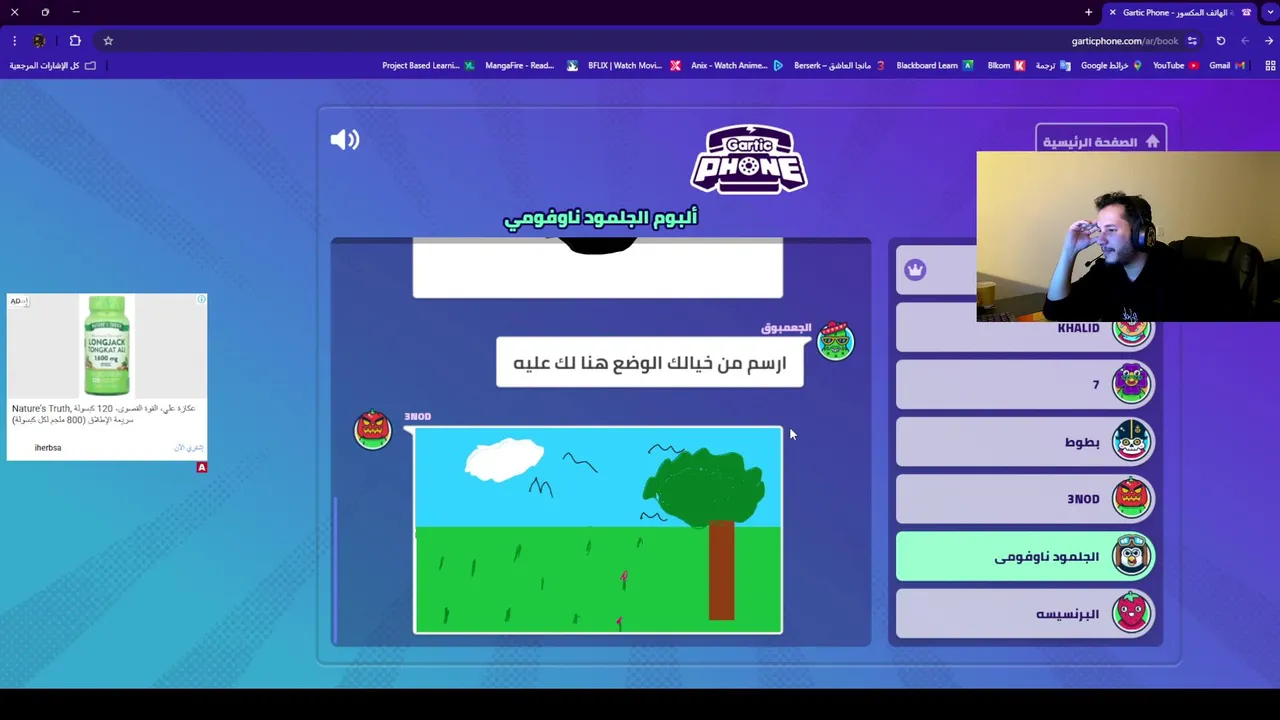Click the green avatar of الجعمبوق
The width and height of the screenshot is (1280, 720).
836,342
